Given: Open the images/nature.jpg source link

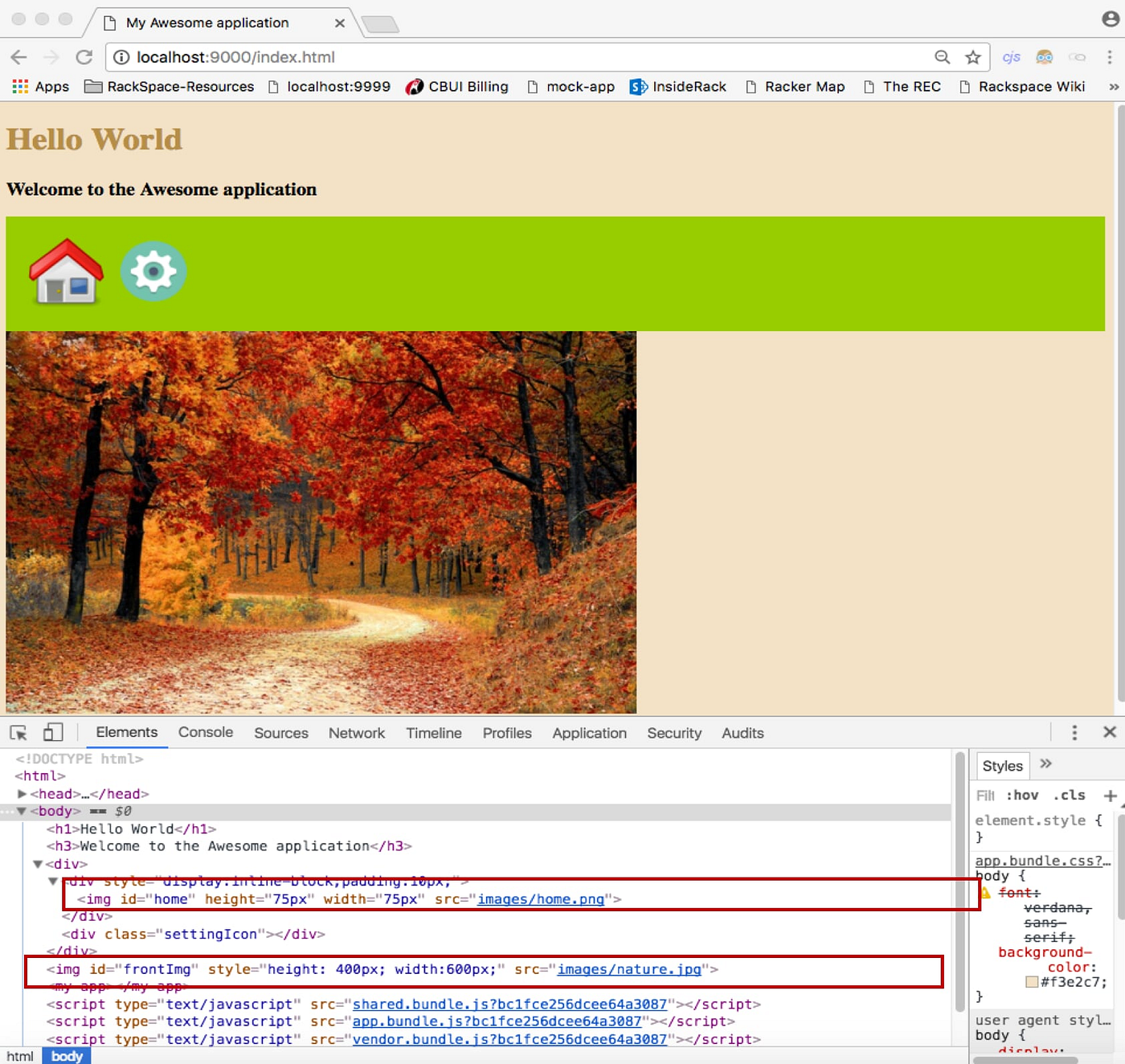Looking at the screenshot, I should click(629, 969).
